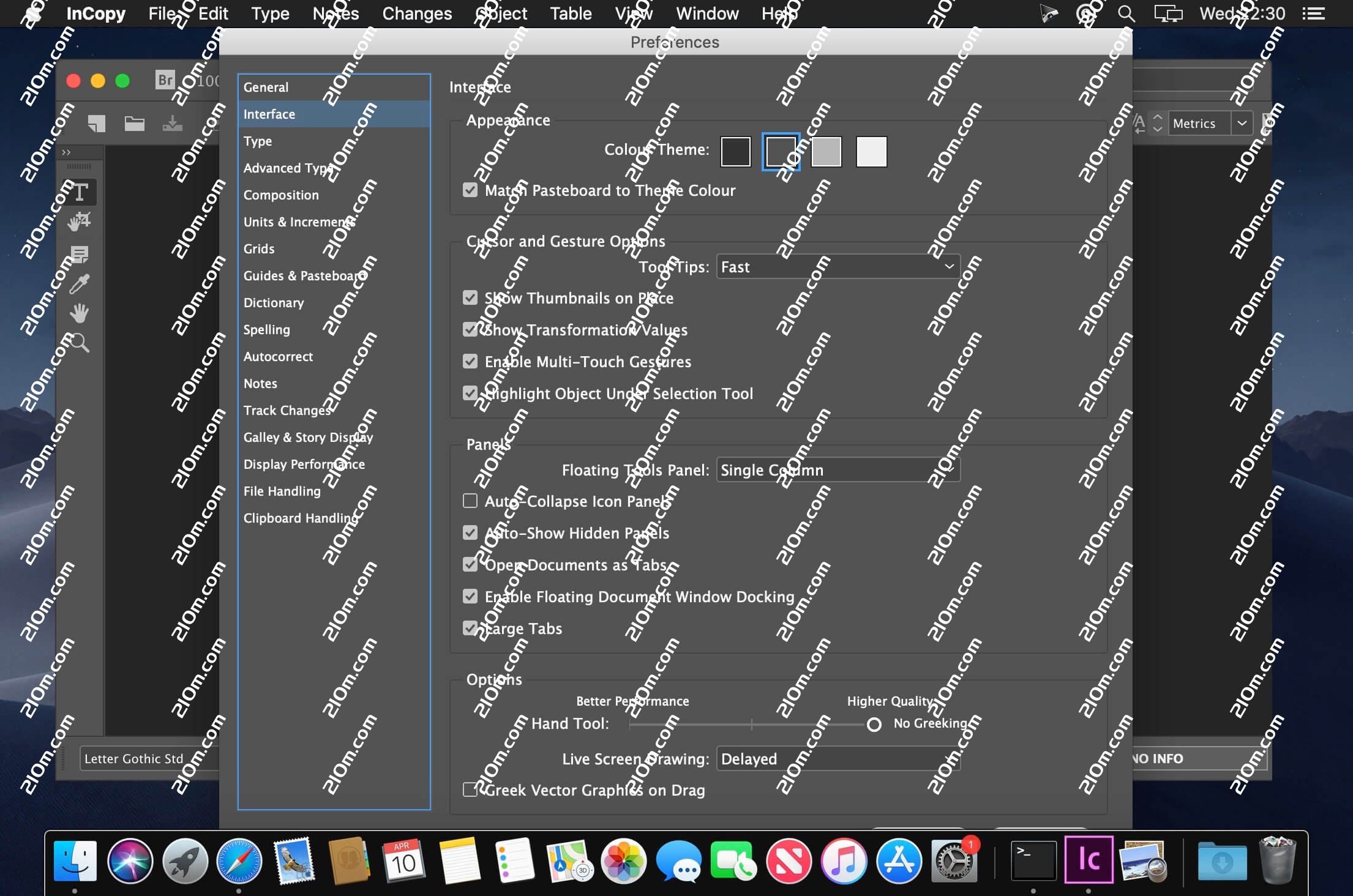Open System Preferences with badge in dock

[x=954, y=861]
